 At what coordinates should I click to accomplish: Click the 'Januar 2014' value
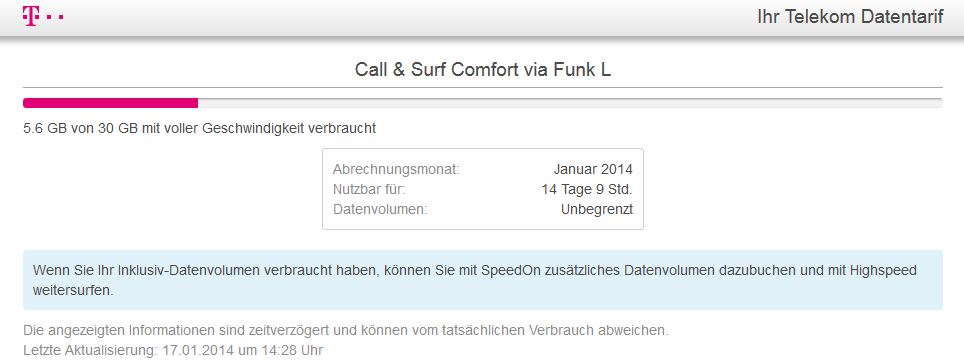(593, 169)
